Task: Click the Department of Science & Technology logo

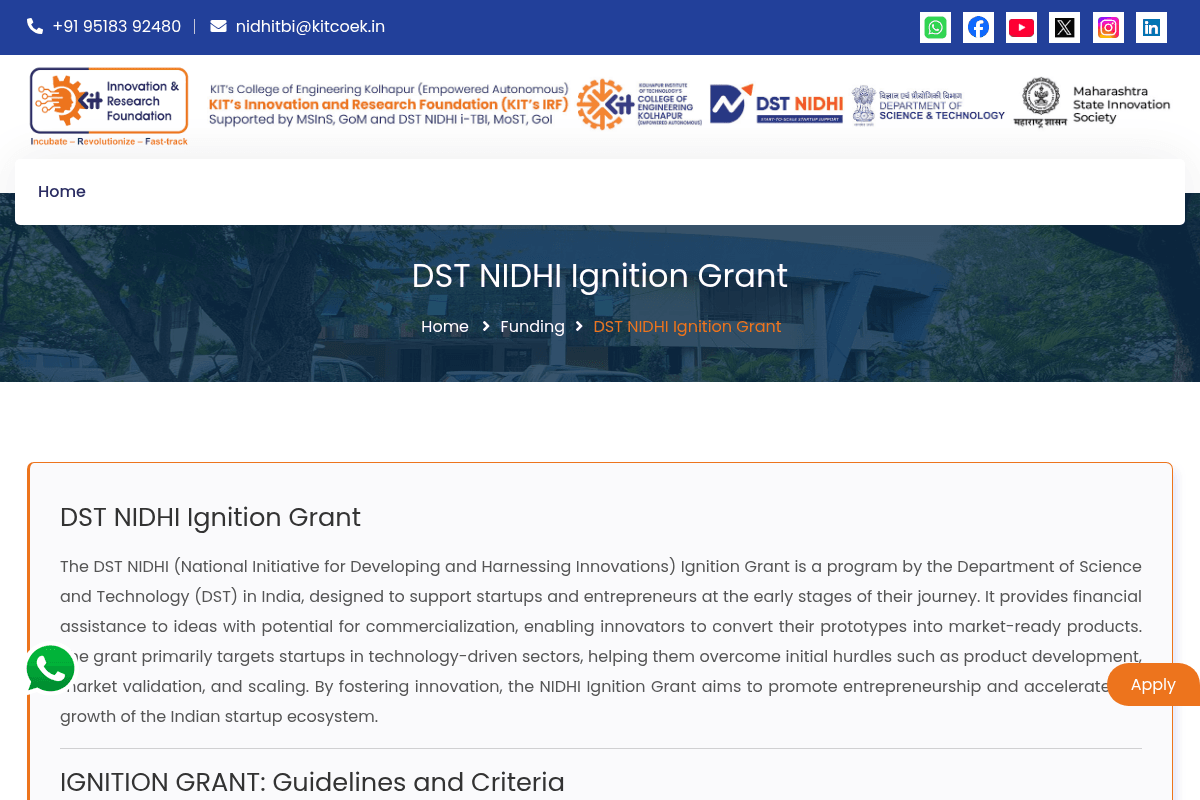Action: [x=927, y=103]
